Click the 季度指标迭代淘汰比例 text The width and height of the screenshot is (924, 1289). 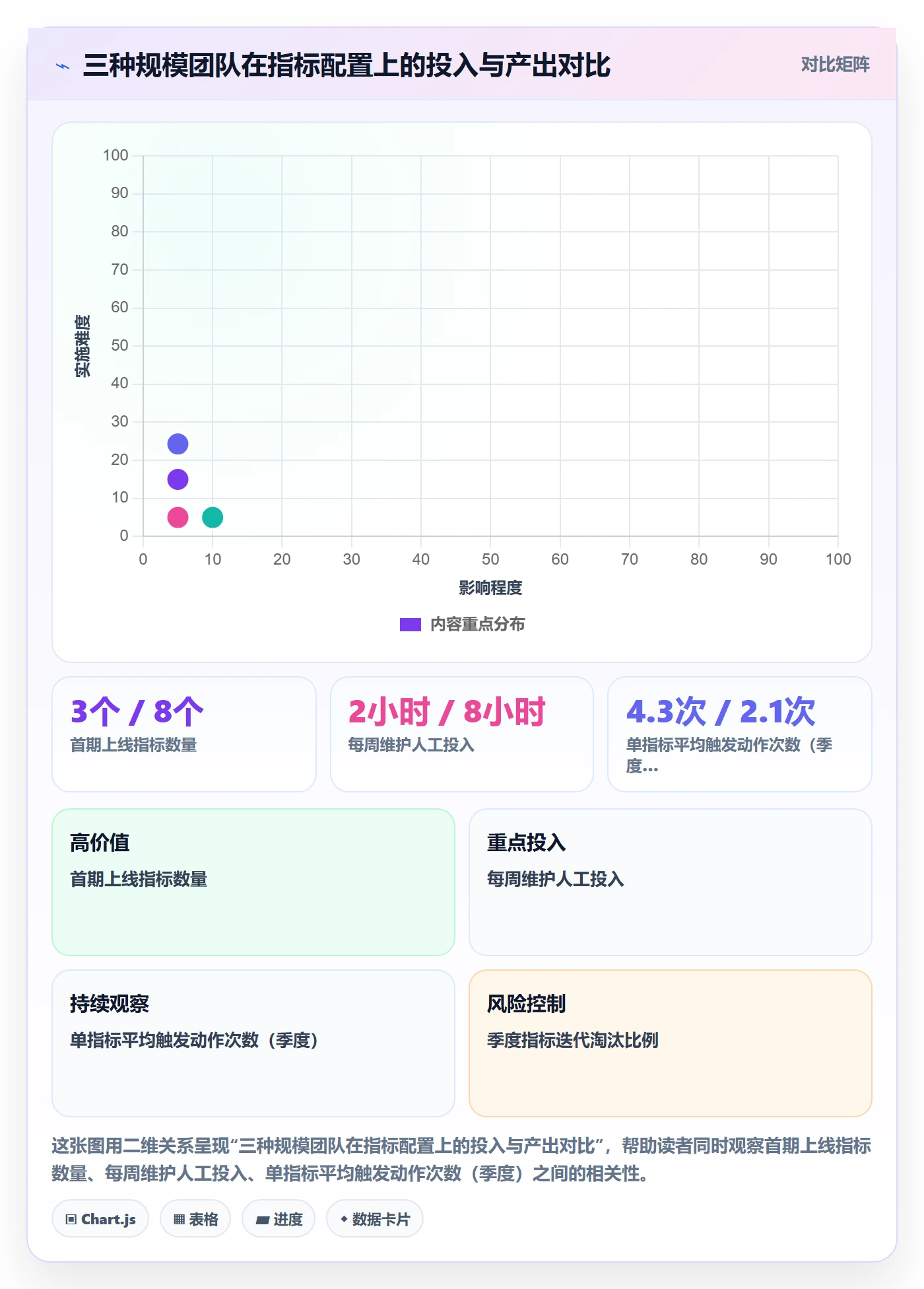tap(573, 1040)
